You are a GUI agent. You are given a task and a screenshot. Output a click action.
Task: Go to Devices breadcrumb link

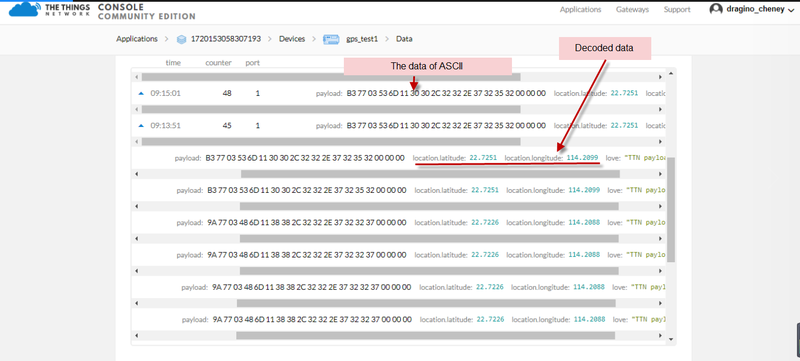(292, 39)
